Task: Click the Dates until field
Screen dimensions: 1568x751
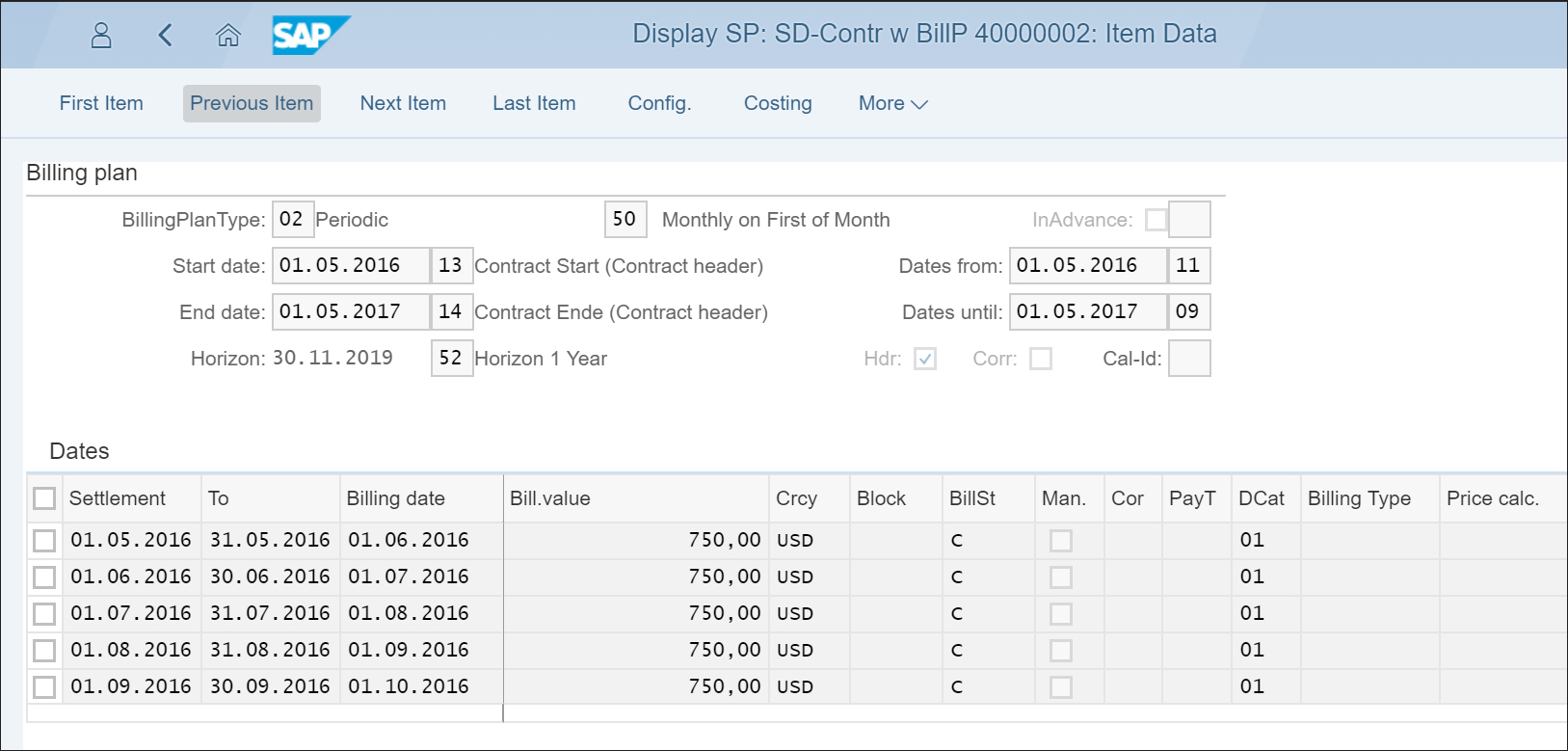Action: pyautogui.click(x=1088, y=312)
